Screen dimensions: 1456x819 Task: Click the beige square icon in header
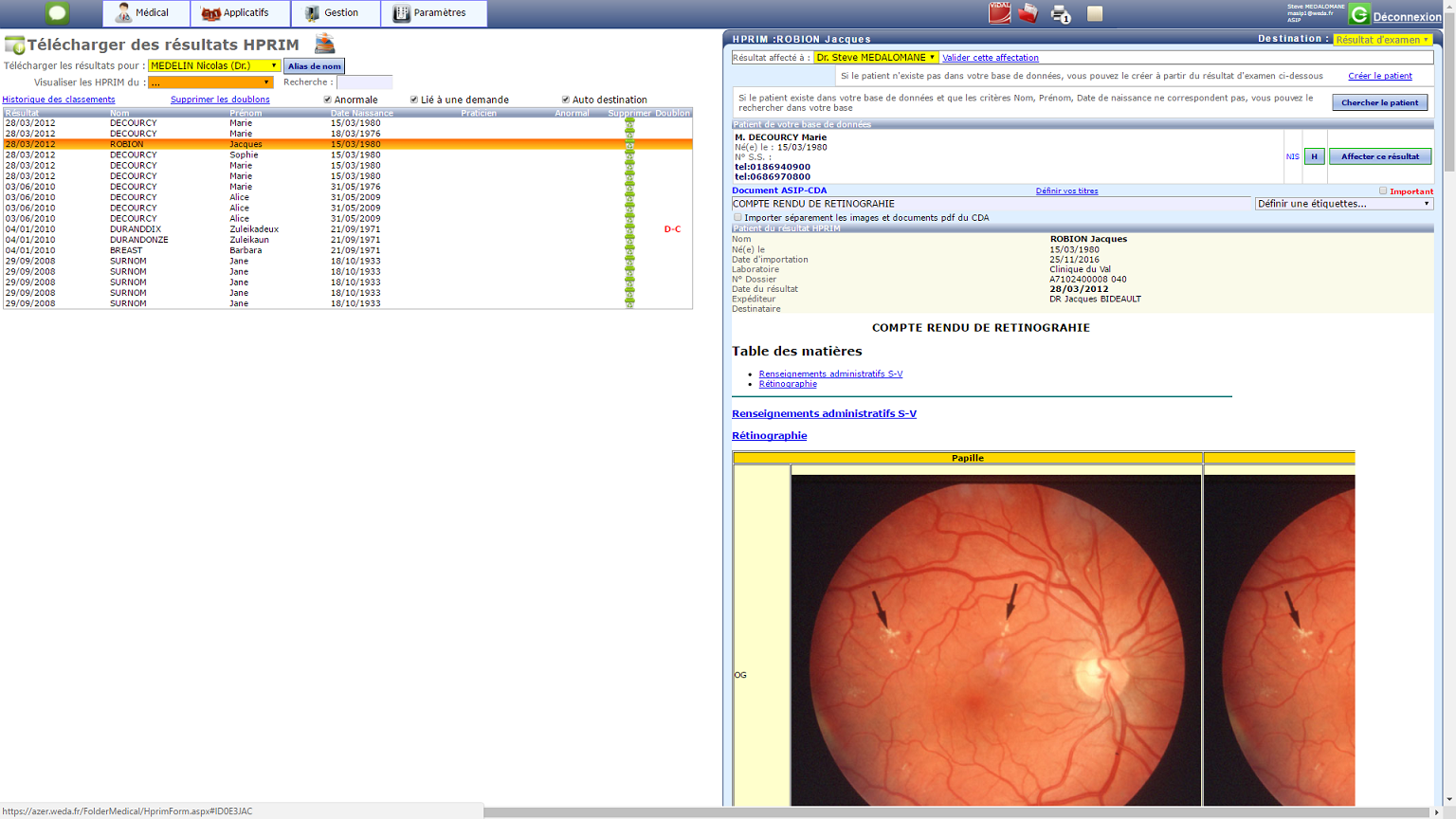pos(1095,13)
